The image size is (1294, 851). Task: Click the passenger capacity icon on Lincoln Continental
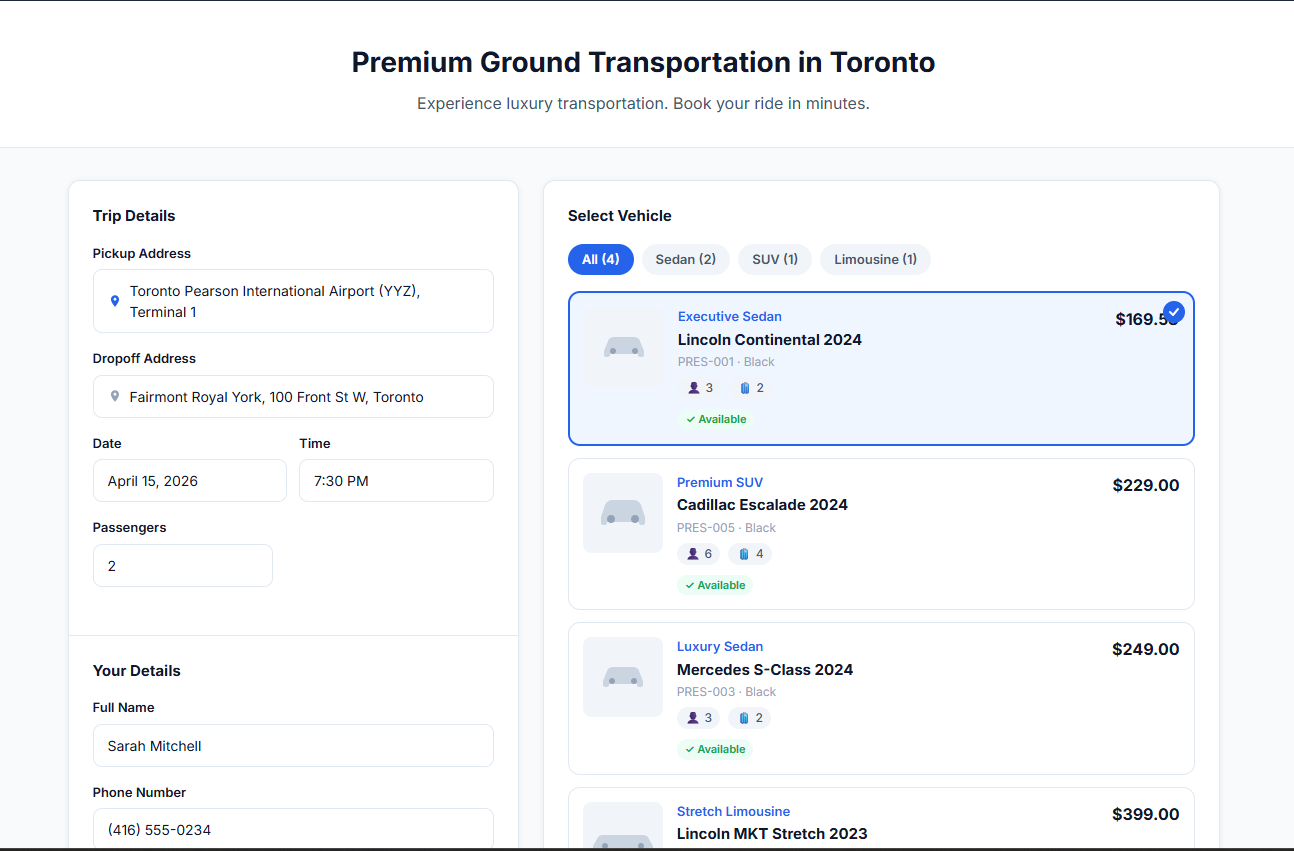[692, 387]
